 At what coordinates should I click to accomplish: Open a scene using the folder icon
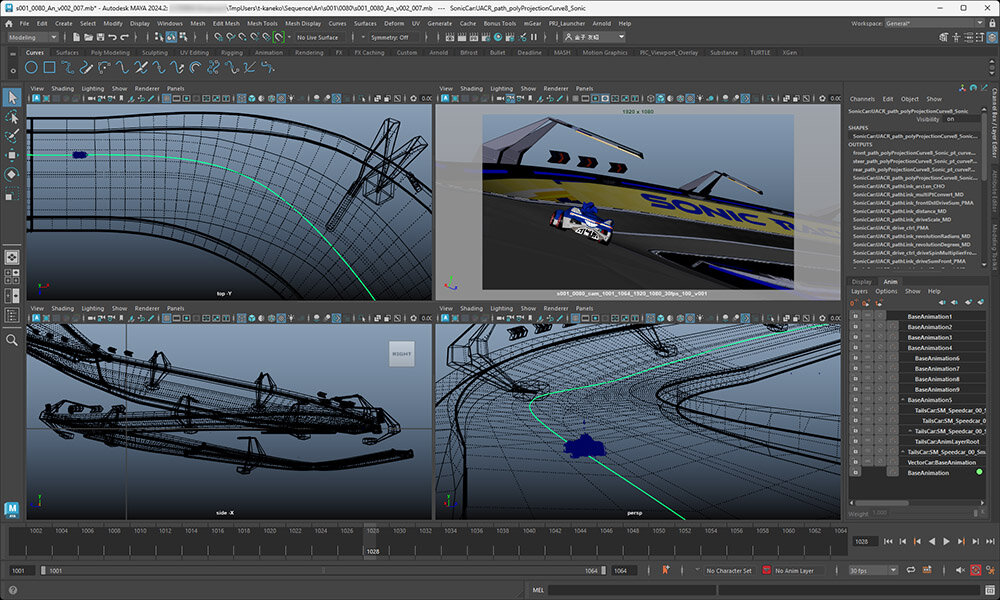click(x=88, y=37)
